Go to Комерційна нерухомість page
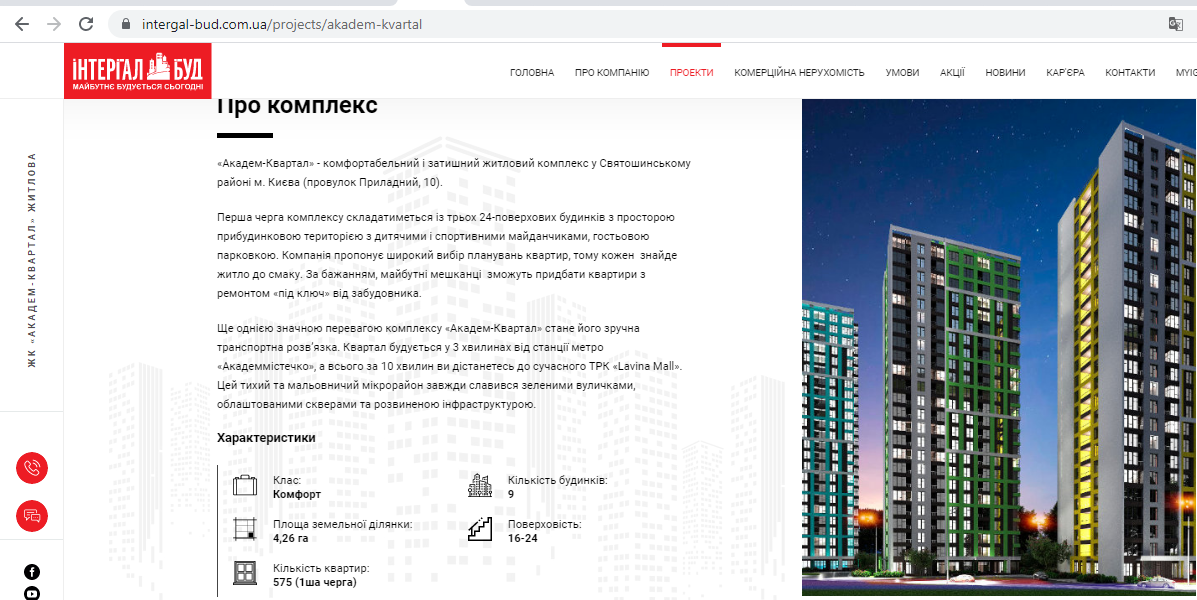Image resolution: width=1197 pixels, height=600 pixels. 799,73
